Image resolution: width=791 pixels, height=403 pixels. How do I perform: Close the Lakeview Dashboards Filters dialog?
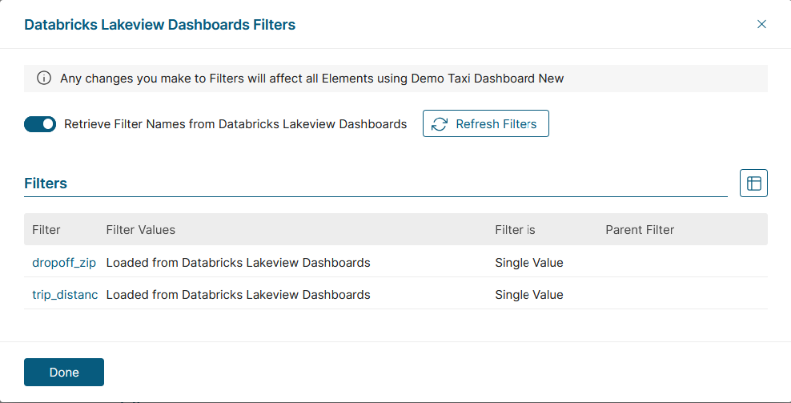(761, 24)
